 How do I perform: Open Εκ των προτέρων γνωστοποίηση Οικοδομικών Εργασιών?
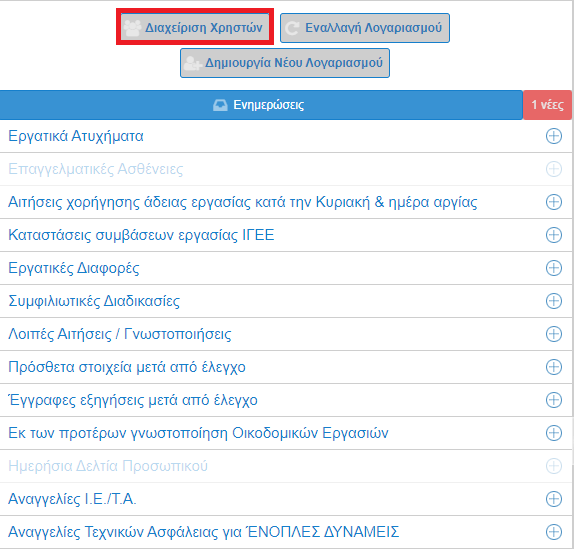286,433
